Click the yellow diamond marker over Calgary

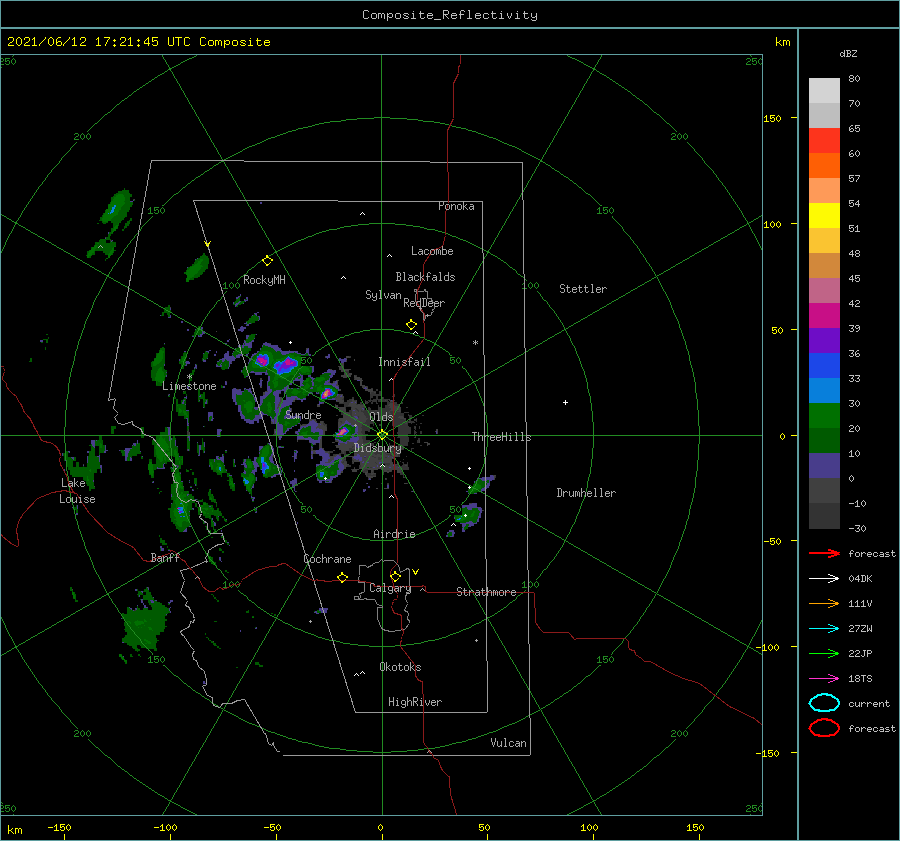point(395,576)
